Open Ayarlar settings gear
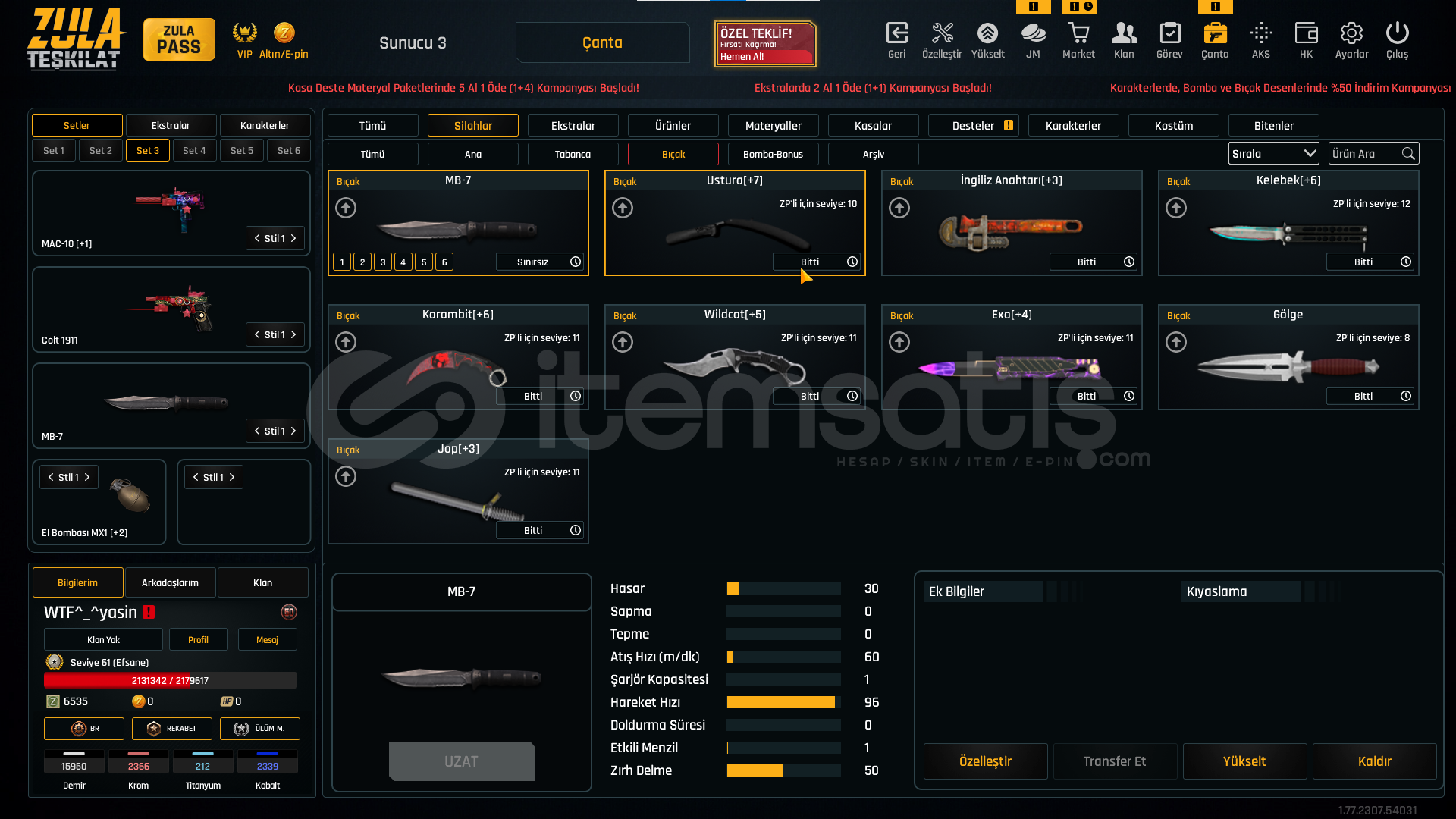 coord(1351,33)
